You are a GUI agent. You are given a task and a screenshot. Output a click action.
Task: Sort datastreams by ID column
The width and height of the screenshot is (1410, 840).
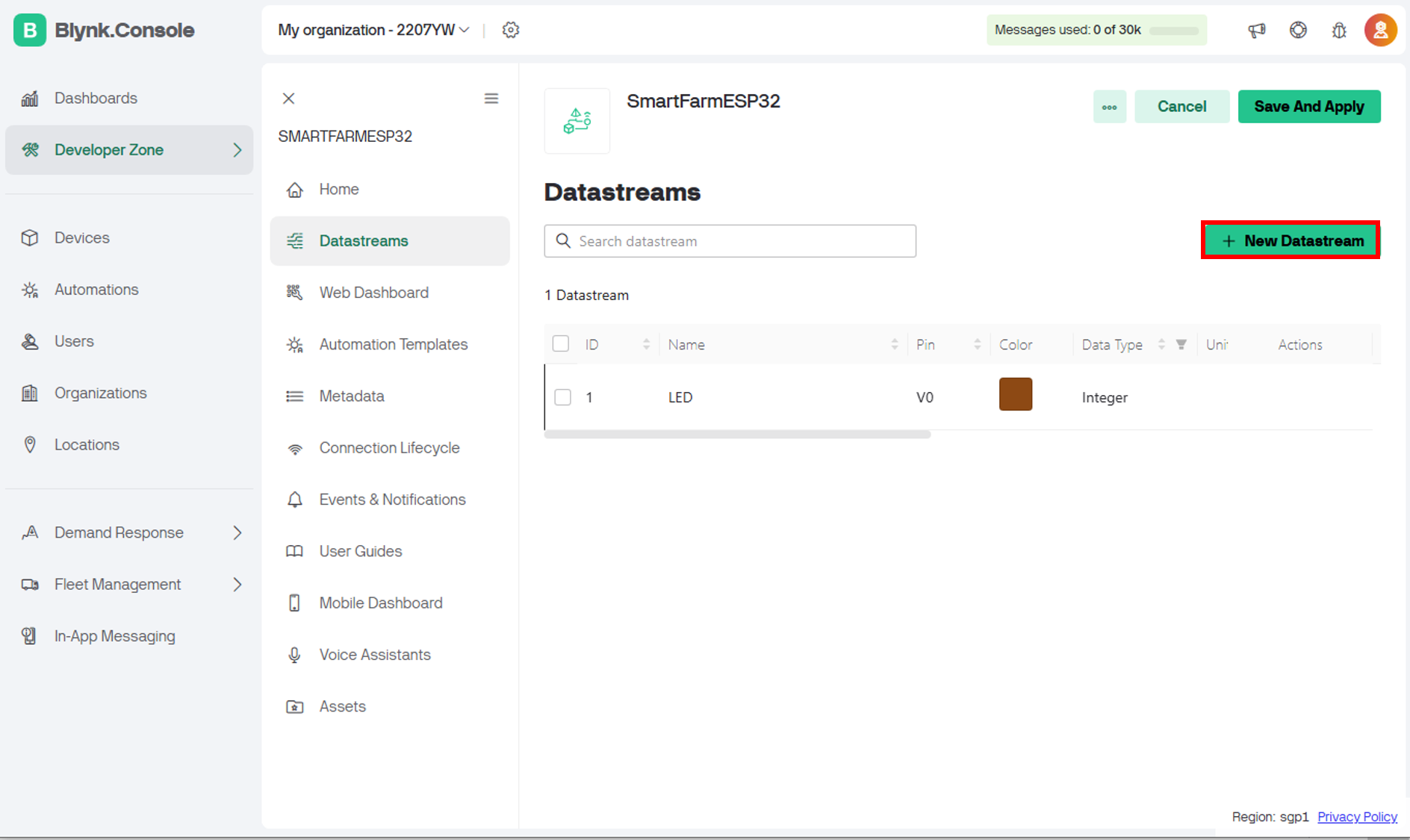point(646,344)
